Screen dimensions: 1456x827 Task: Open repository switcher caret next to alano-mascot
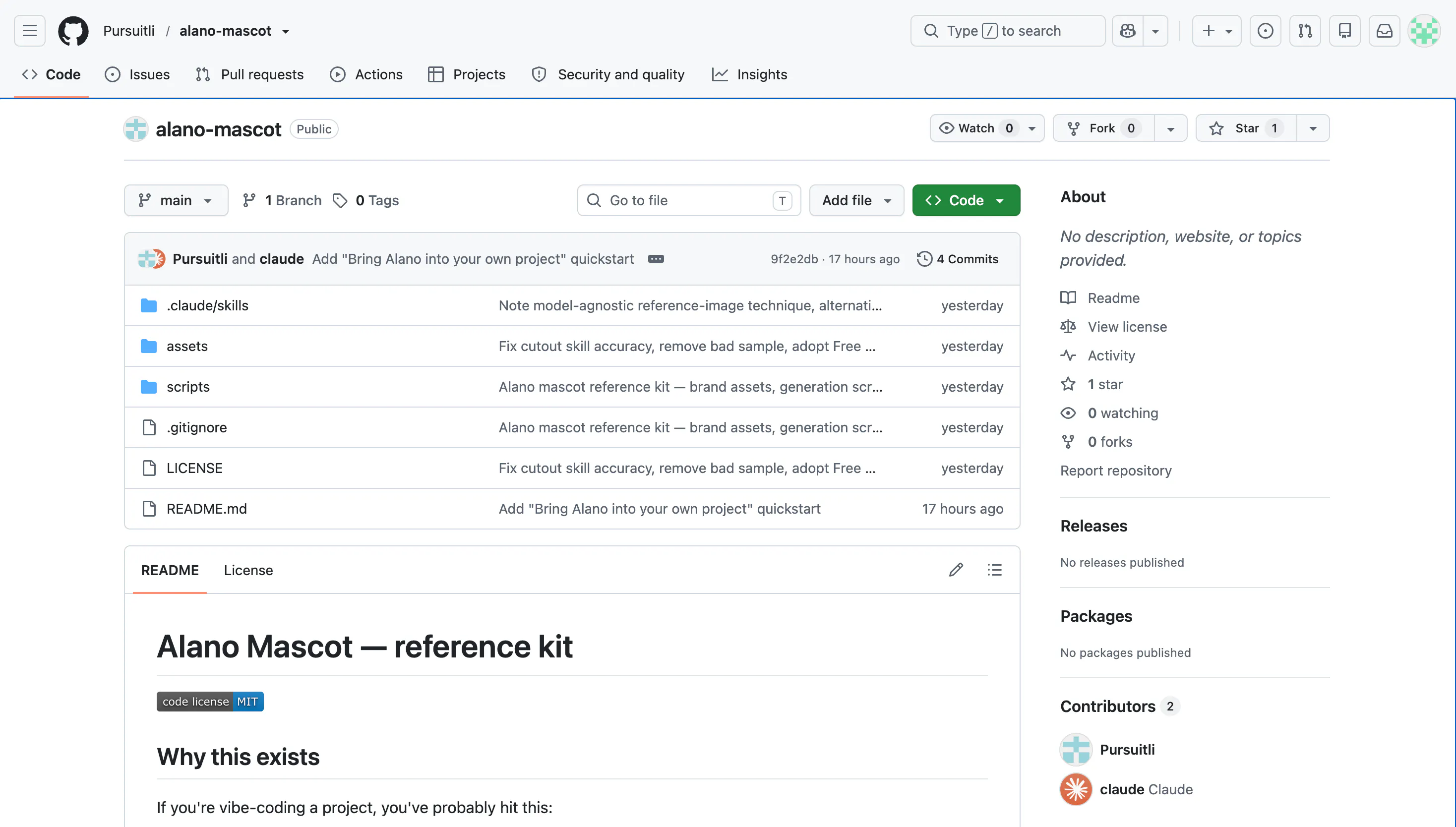click(286, 31)
